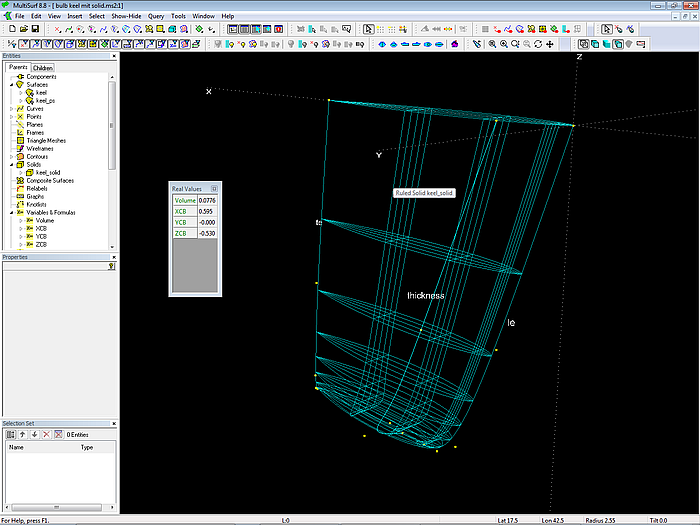The height and width of the screenshot is (525, 700).
Task: Collapse the Surfaces tree node
Action: (11, 85)
